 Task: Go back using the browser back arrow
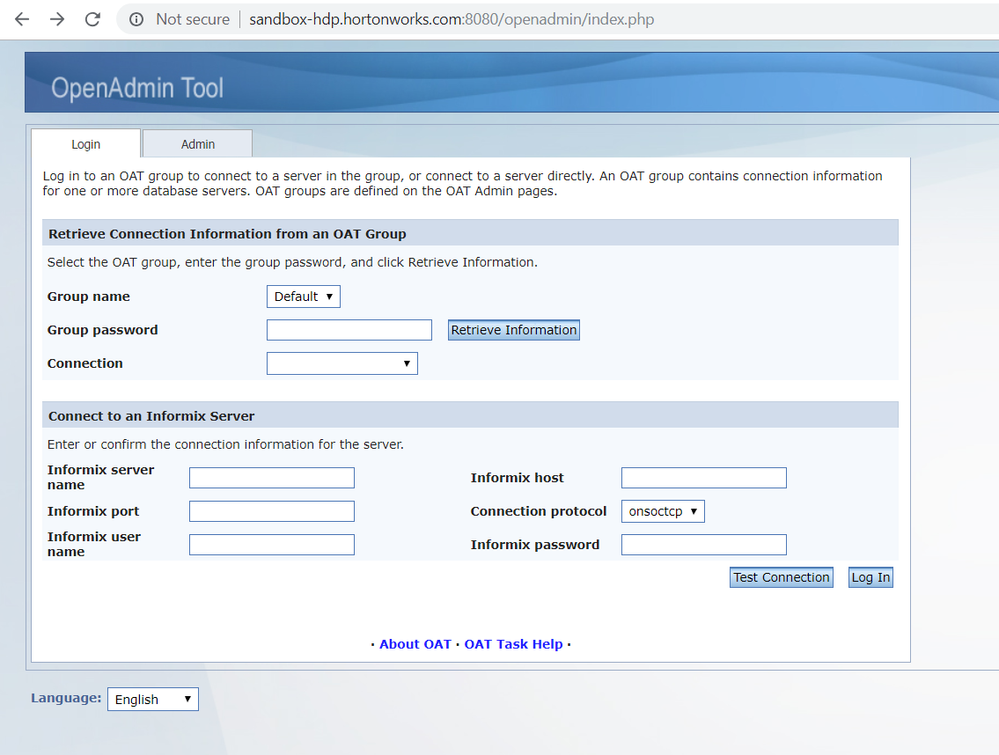point(22,19)
